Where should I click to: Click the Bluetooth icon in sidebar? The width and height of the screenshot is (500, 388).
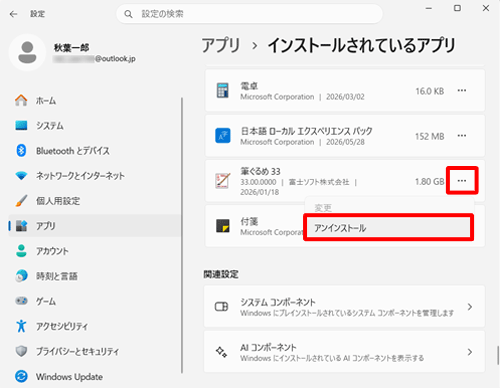pos(21,151)
